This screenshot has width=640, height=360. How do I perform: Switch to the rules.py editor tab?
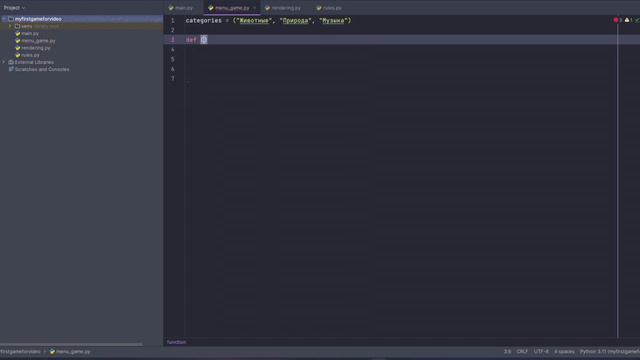pos(329,8)
